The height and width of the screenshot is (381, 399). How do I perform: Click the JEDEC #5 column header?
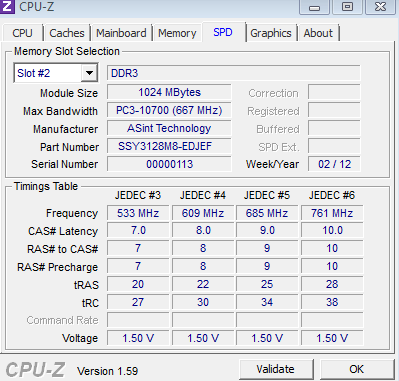pos(267,195)
